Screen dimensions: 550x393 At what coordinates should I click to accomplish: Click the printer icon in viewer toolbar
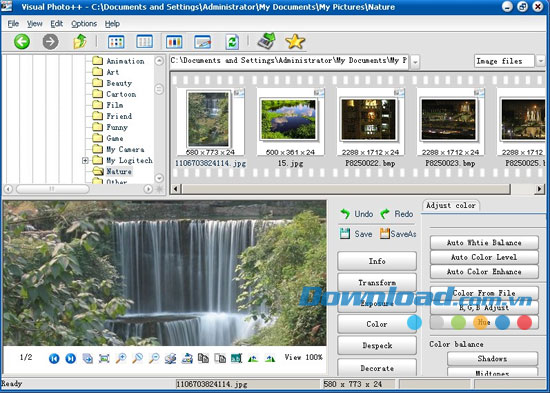[x=170, y=358]
